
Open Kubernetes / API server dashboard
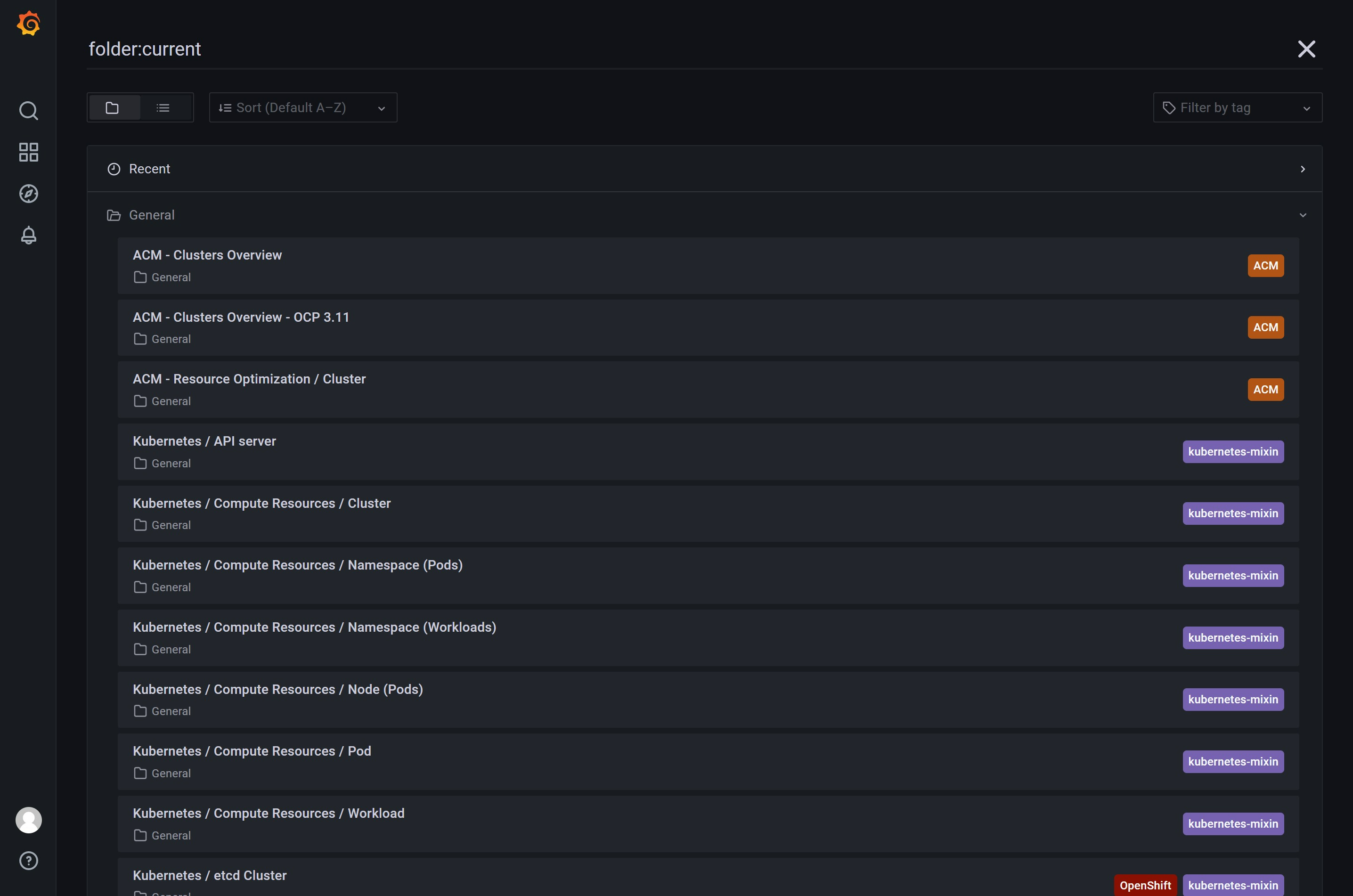coord(204,441)
